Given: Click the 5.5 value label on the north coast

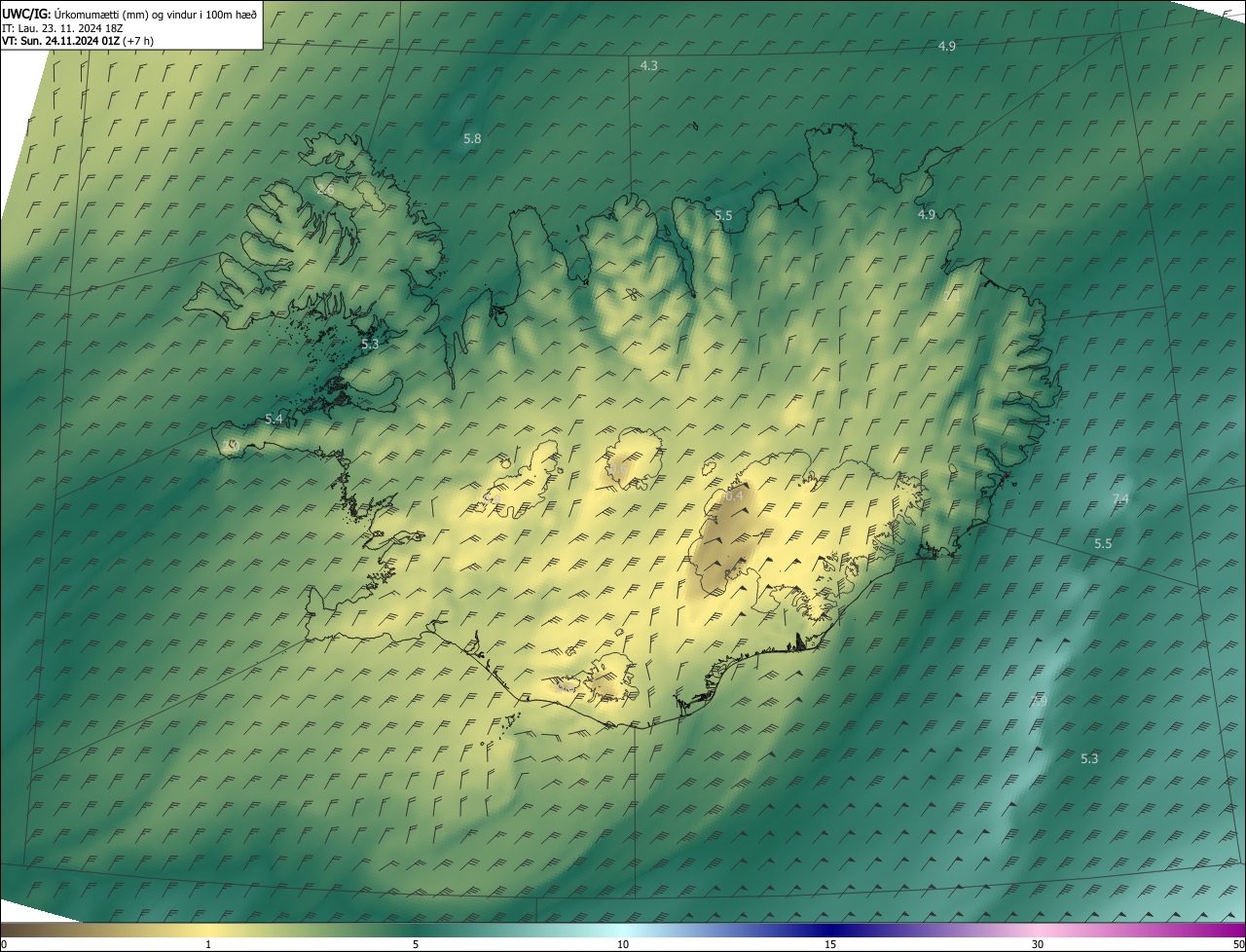Looking at the screenshot, I should pos(723,215).
